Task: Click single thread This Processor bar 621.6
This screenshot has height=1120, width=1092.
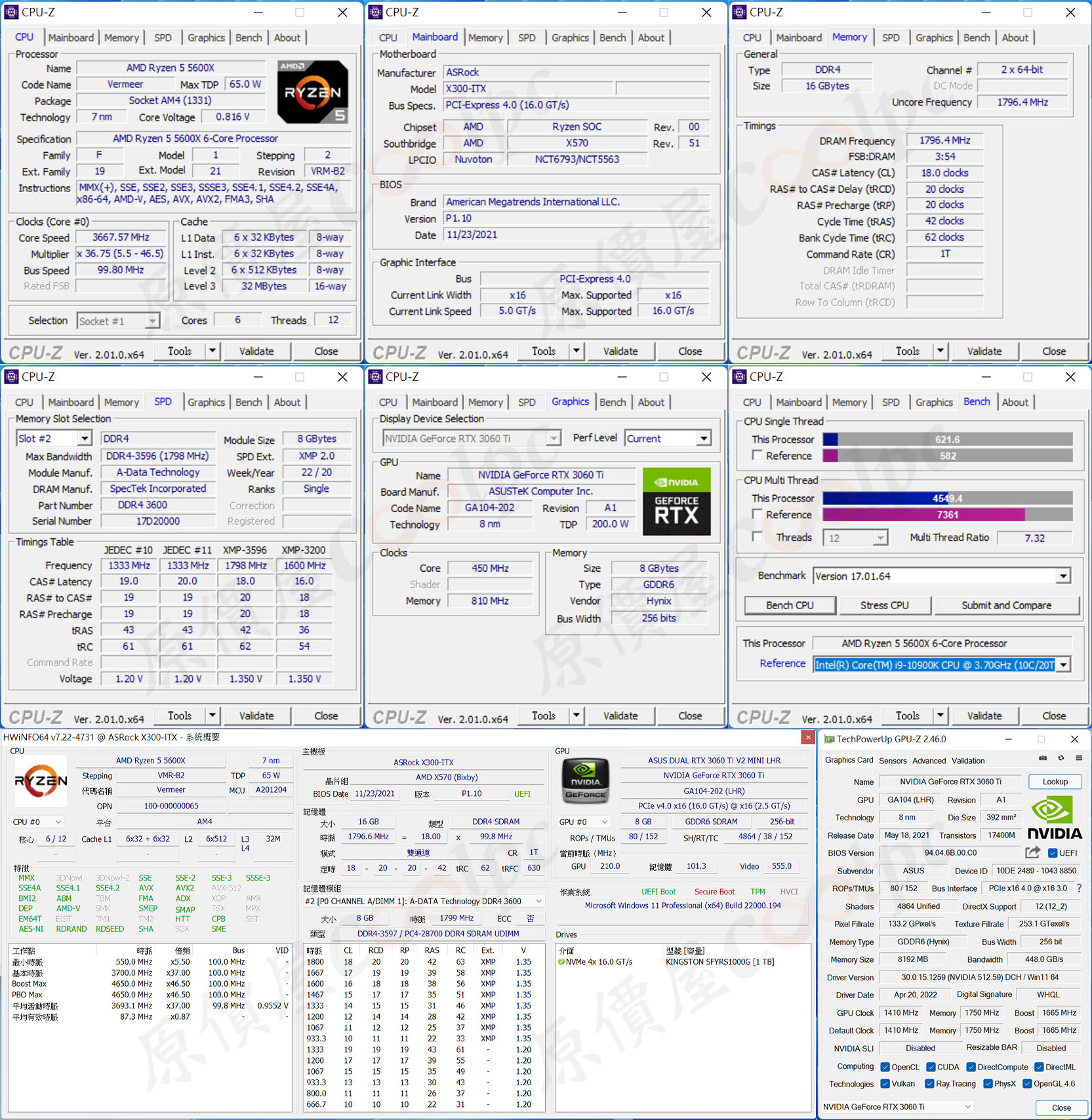Action: coord(948,439)
